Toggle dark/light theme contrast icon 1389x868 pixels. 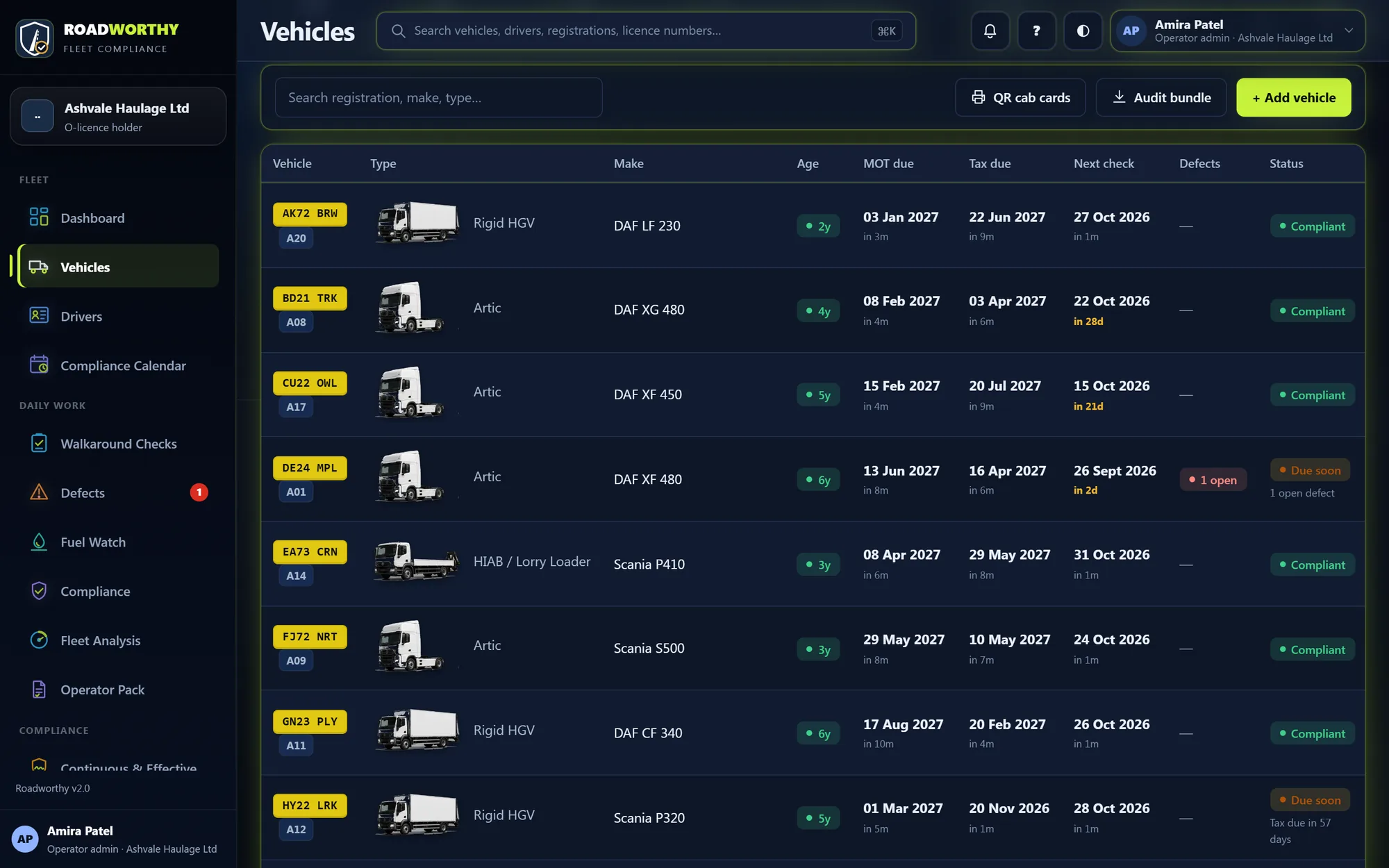pos(1083,31)
